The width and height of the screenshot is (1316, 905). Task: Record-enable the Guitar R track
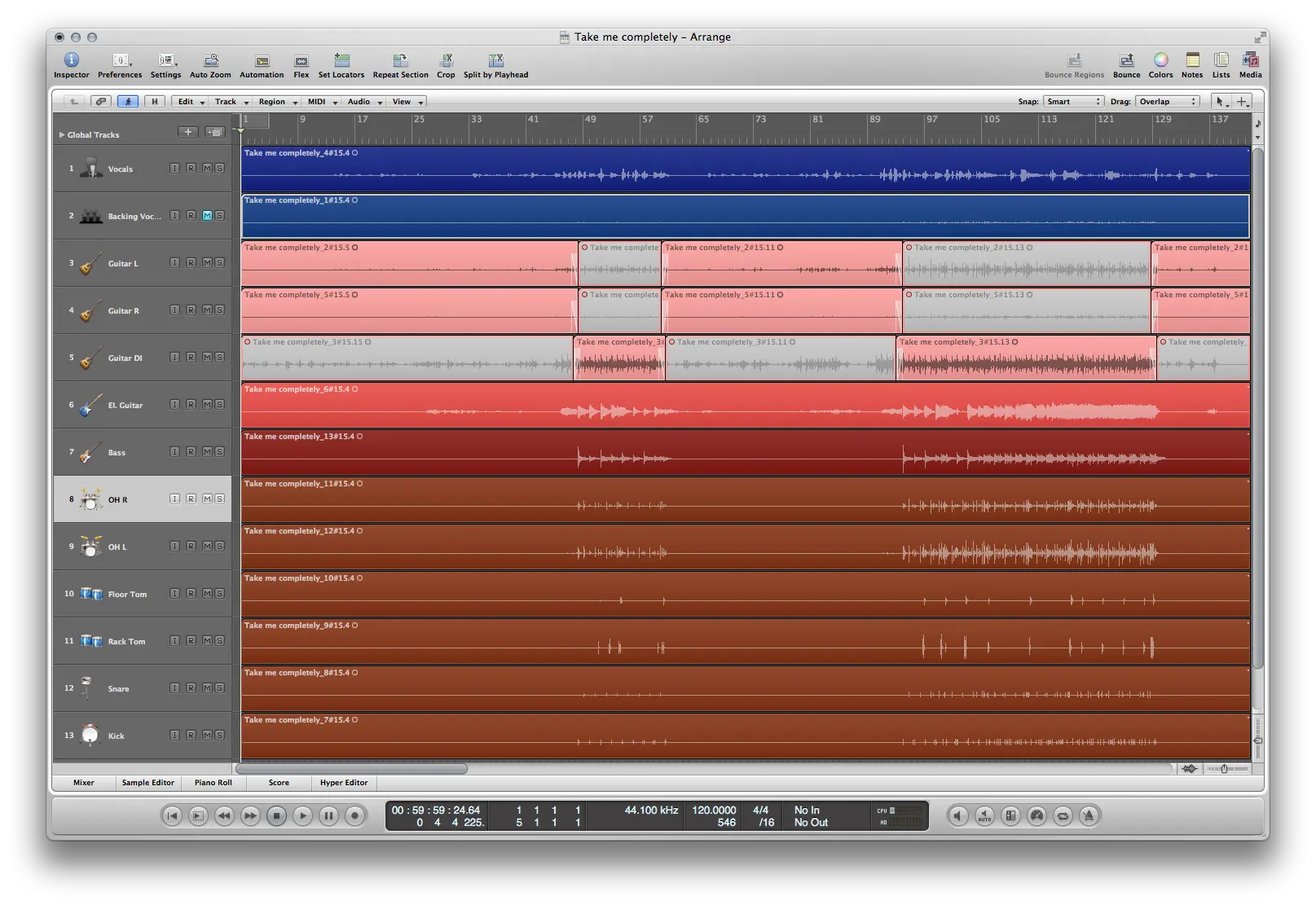point(191,310)
